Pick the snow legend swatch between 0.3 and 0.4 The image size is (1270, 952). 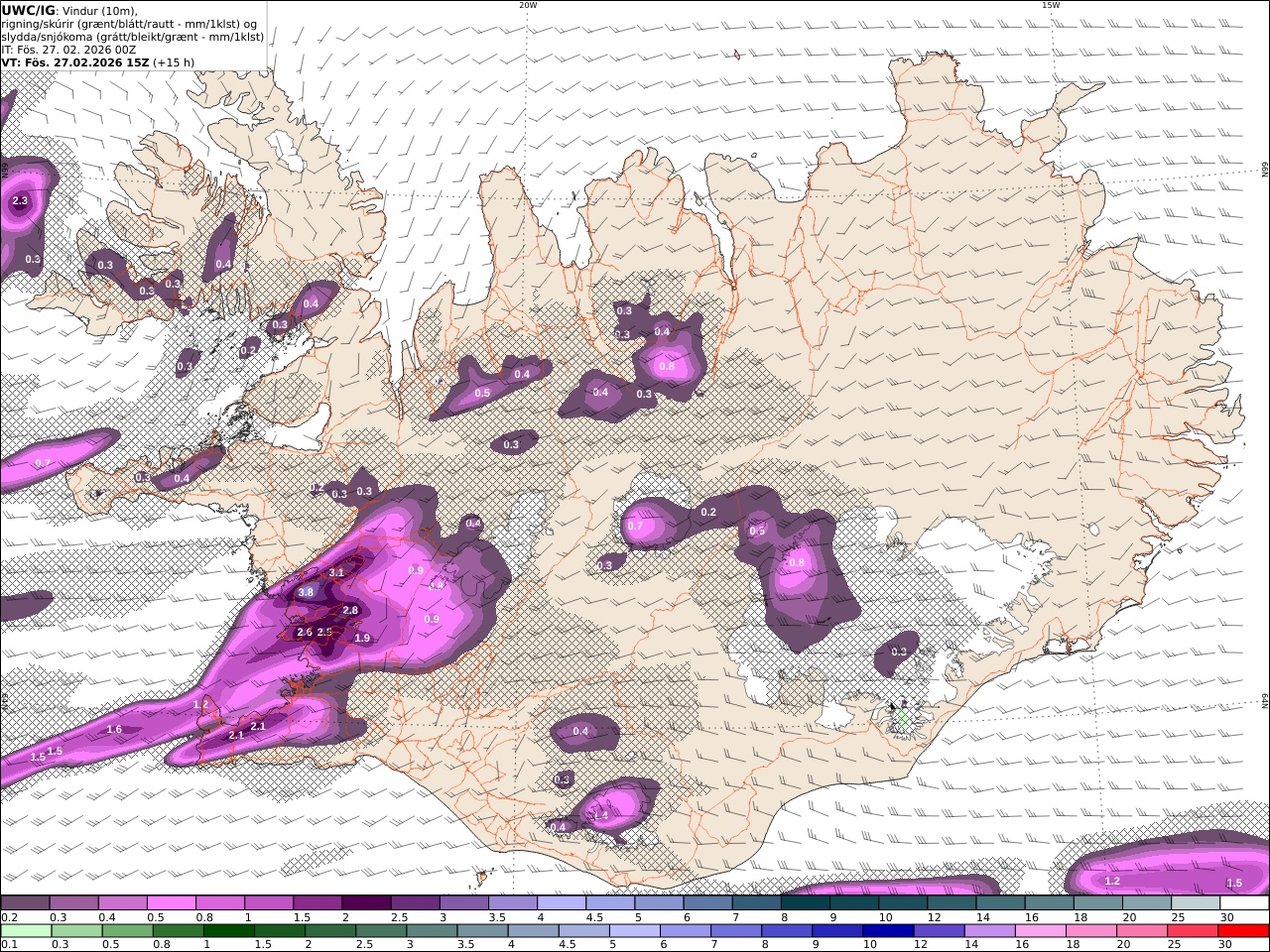(x=73, y=903)
